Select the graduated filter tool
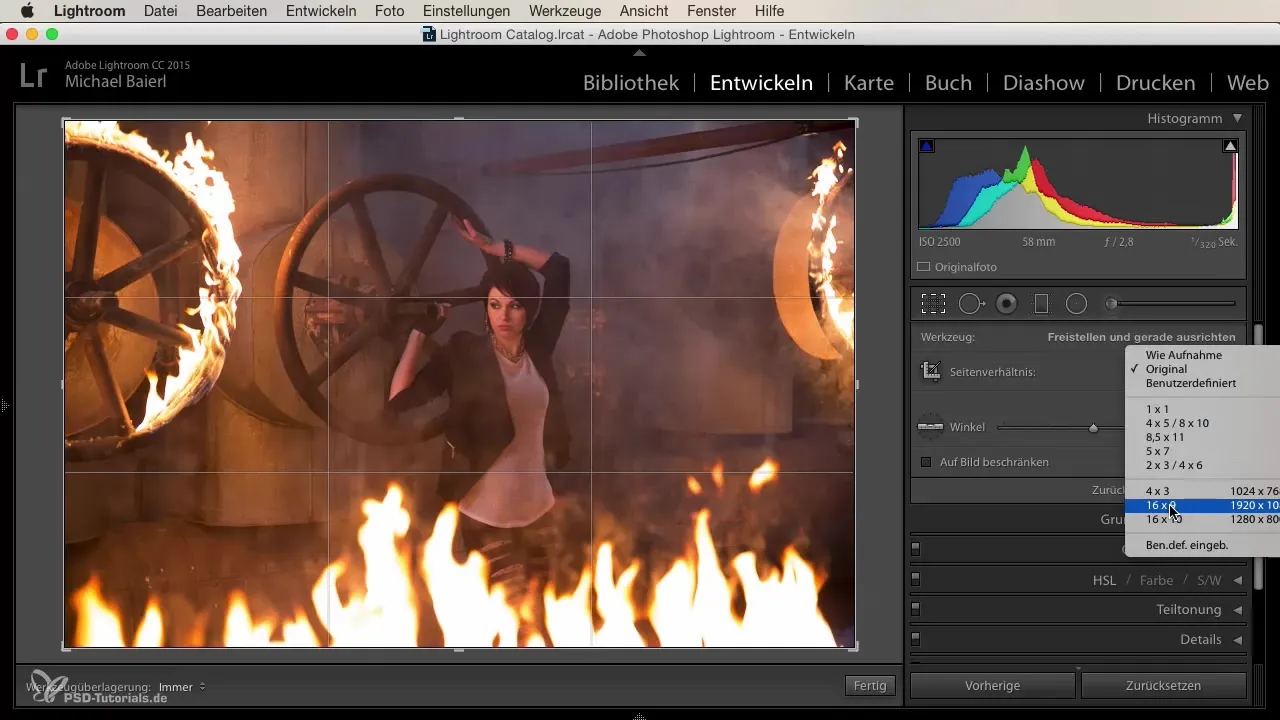 pyautogui.click(x=1041, y=303)
